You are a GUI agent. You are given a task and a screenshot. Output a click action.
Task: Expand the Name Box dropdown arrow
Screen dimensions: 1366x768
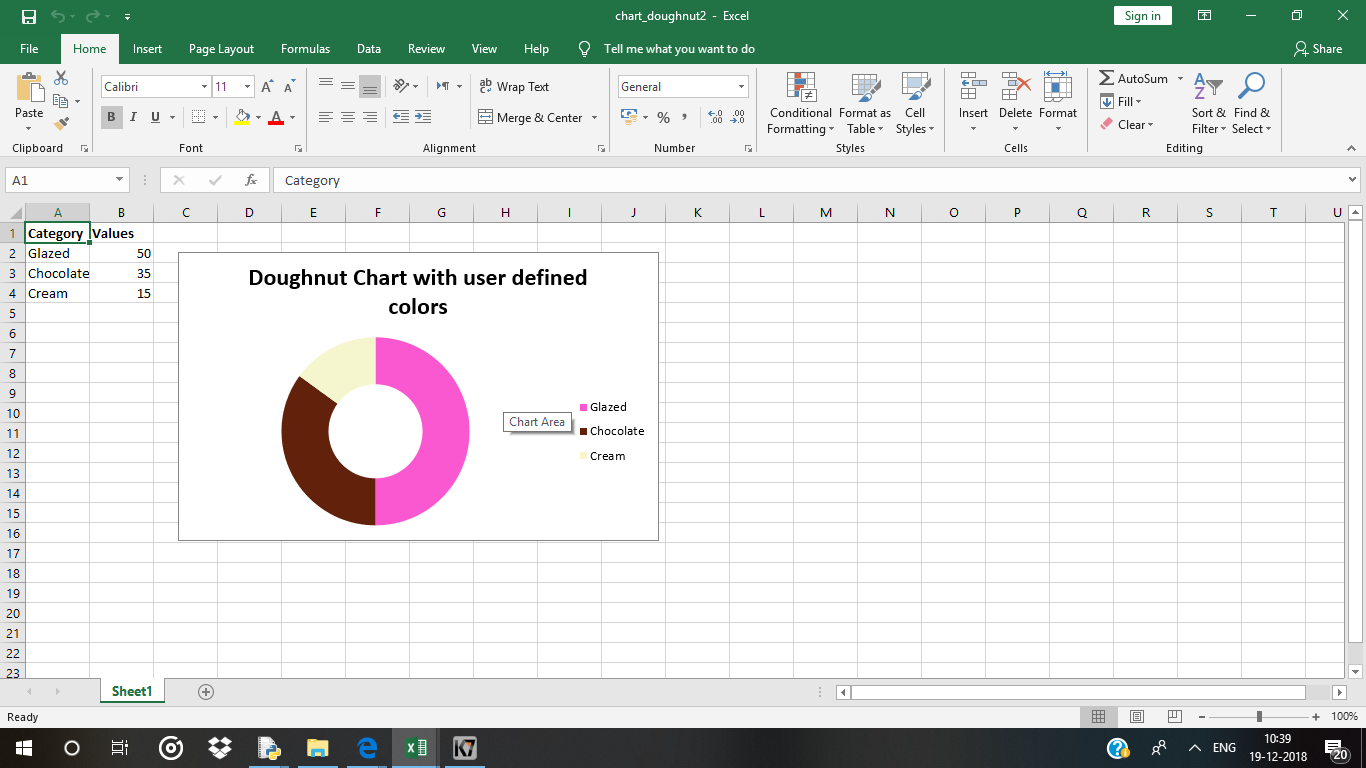(120, 180)
